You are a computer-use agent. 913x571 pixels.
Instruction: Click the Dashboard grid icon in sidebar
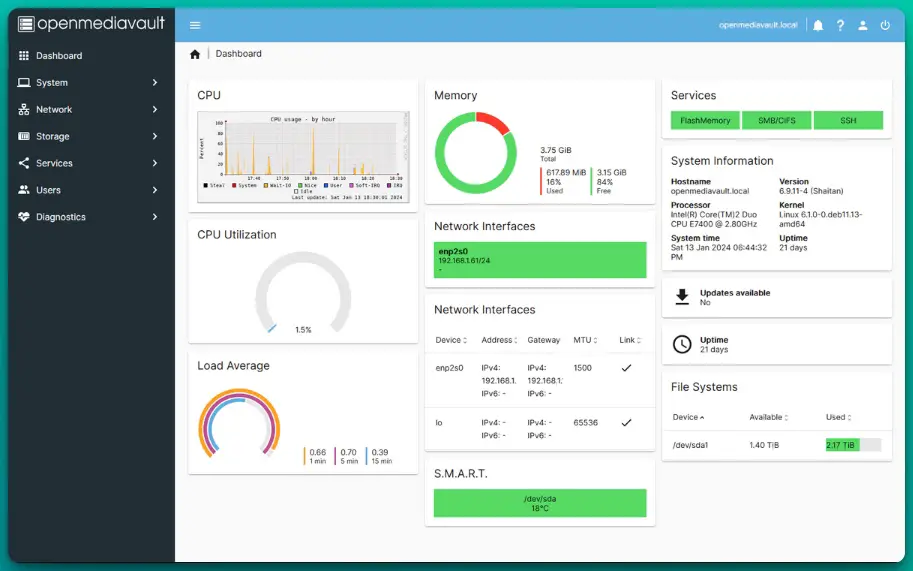[24, 55]
